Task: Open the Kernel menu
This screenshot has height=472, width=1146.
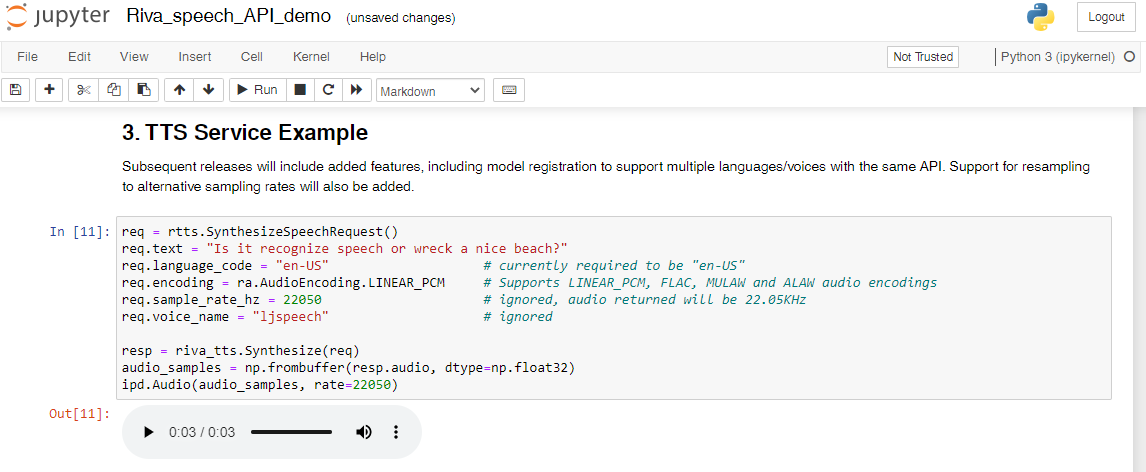Action: tap(311, 57)
